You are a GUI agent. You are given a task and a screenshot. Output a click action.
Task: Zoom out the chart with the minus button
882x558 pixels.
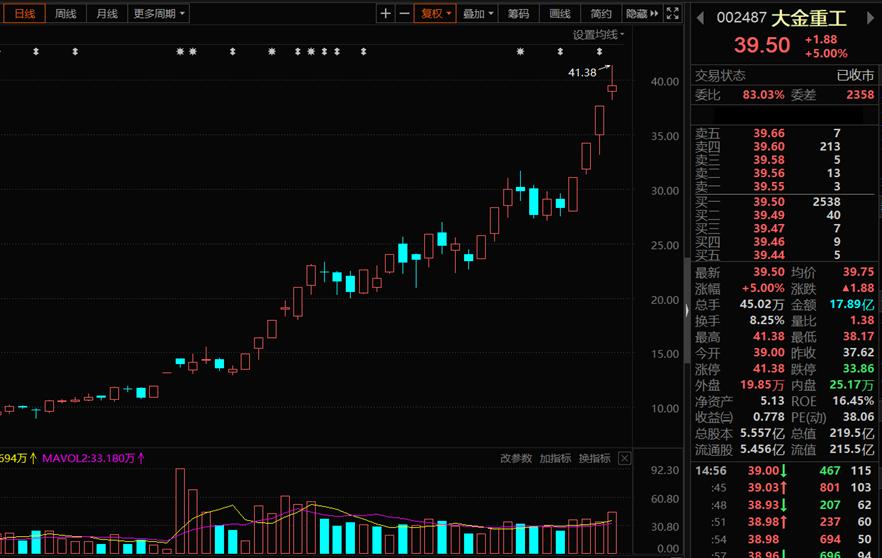coord(404,14)
